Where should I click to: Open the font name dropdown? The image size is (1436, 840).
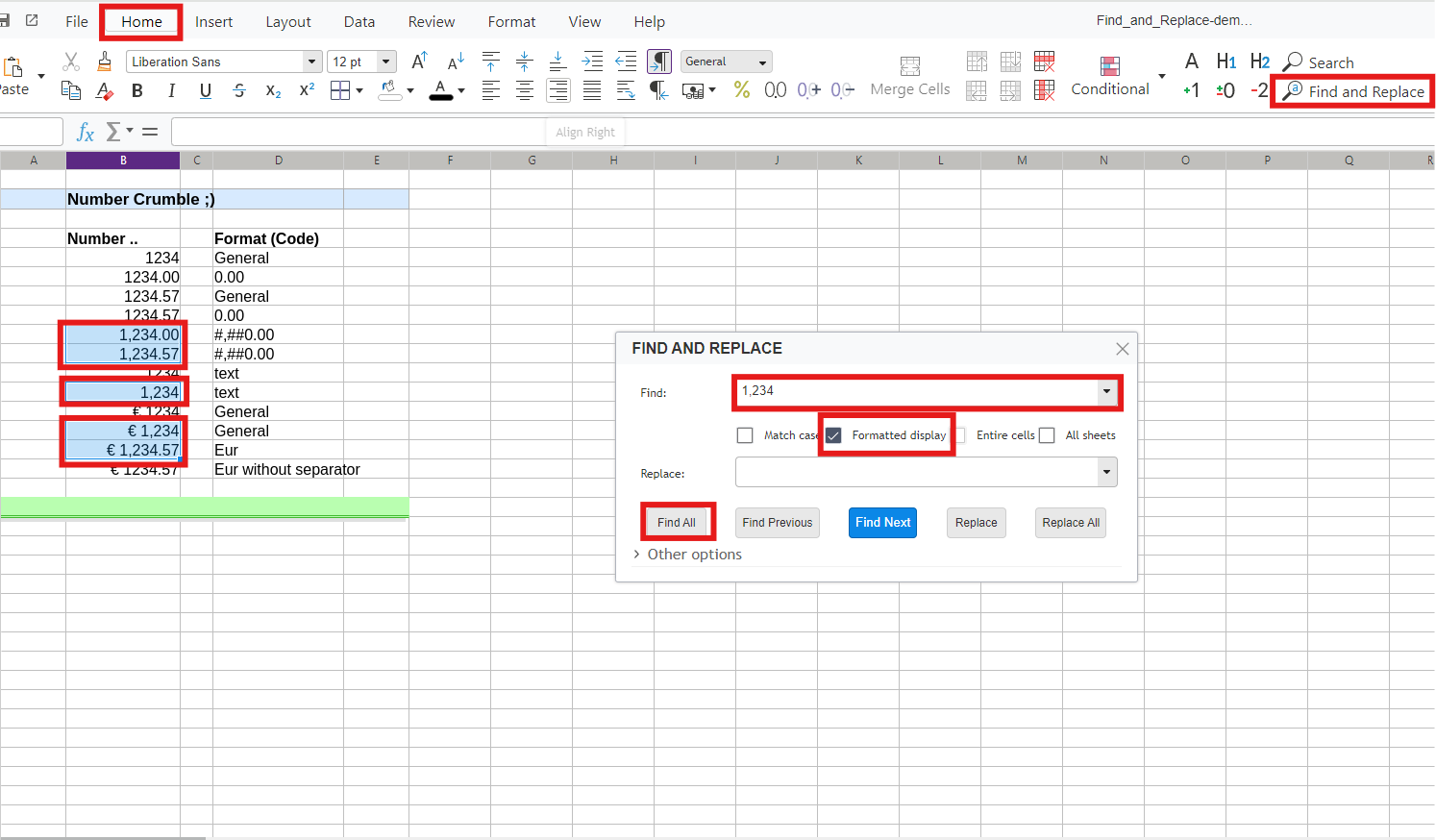click(310, 61)
